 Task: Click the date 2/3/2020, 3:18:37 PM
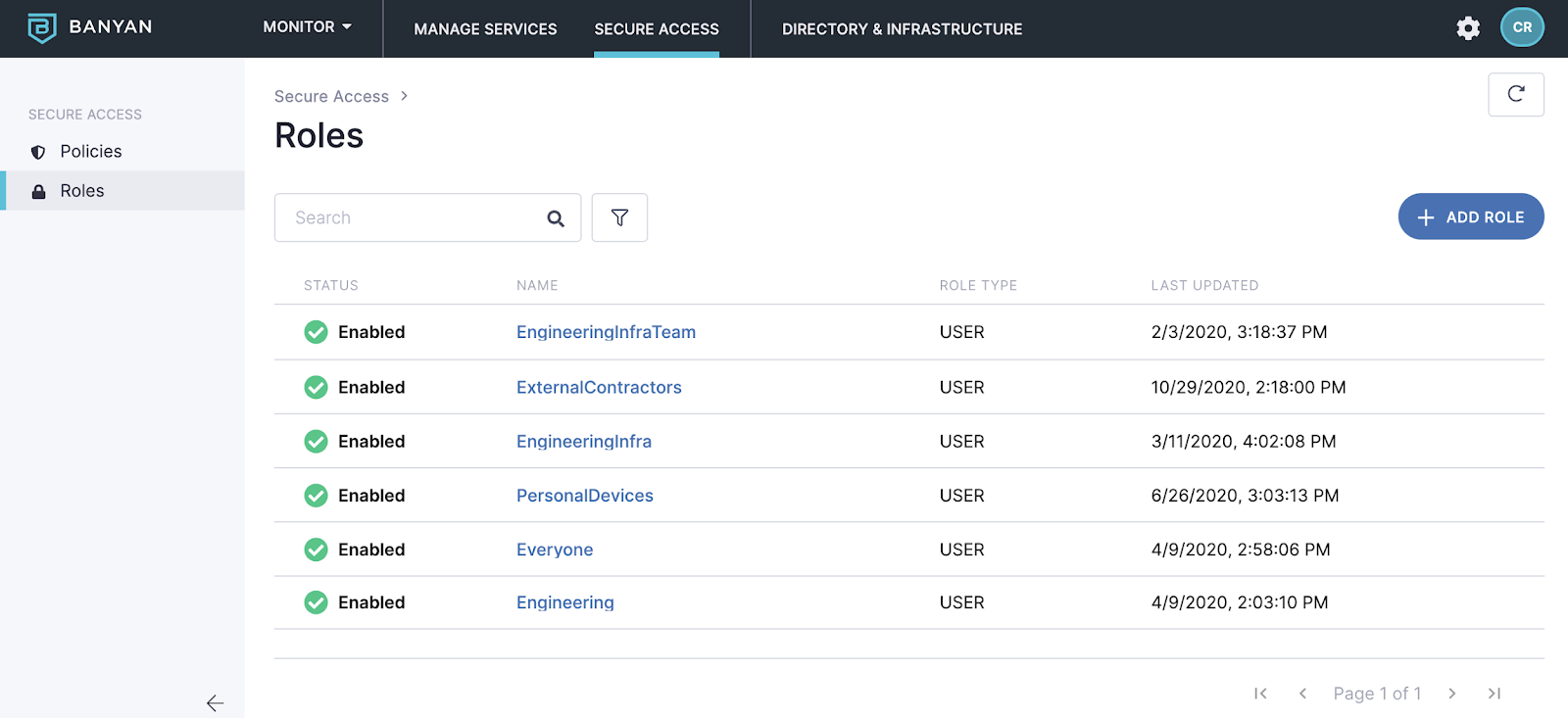point(1239,332)
